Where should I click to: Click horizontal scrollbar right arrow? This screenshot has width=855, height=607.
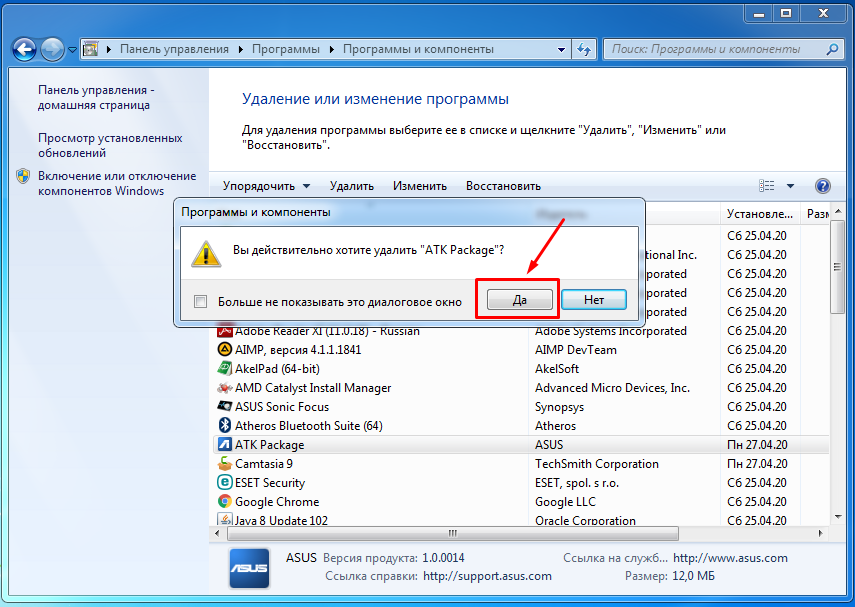[x=820, y=533]
